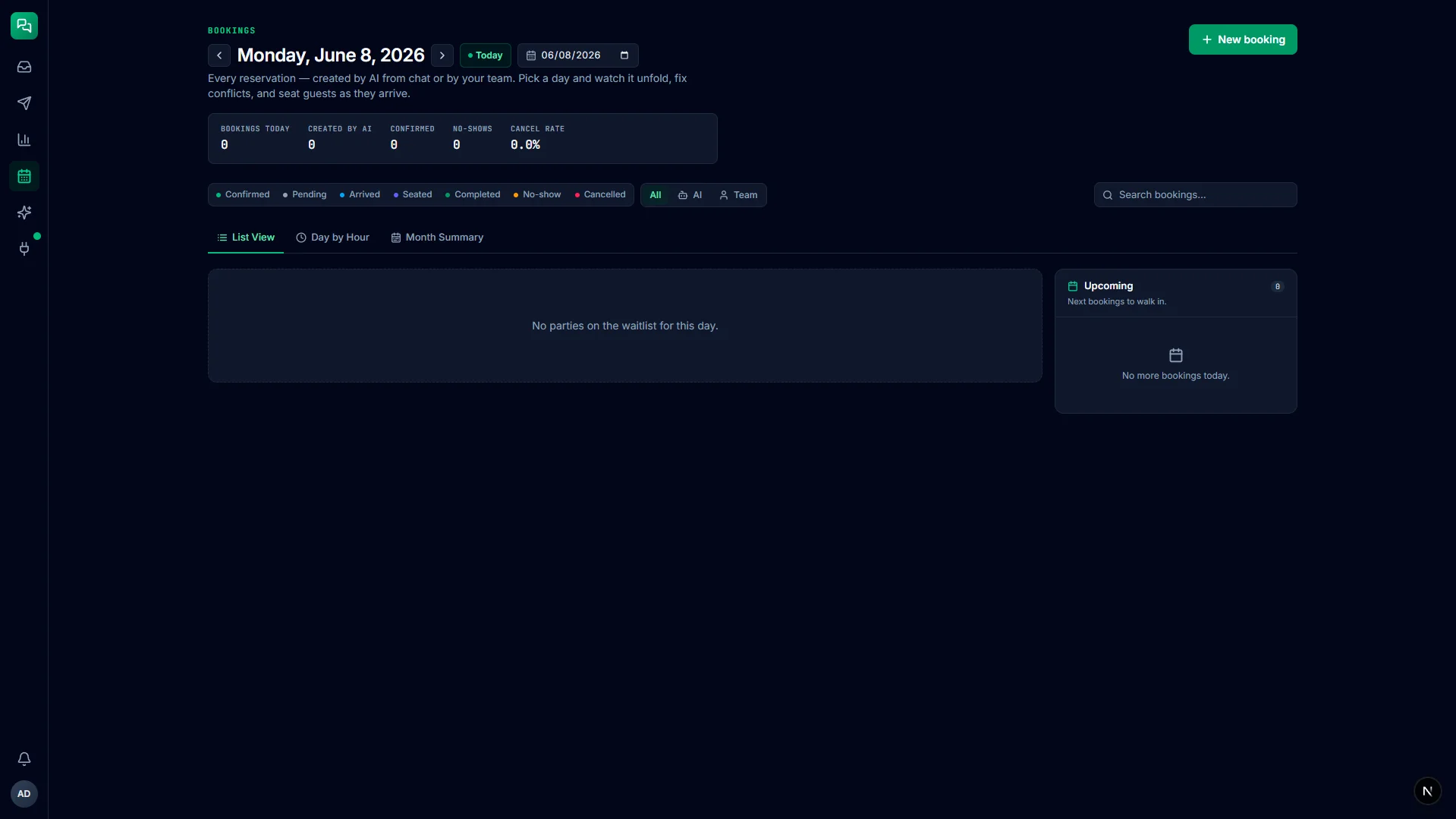The height and width of the screenshot is (819, 1456).
Task: Toggle the Pending status filter
Action: coord(304,195)
